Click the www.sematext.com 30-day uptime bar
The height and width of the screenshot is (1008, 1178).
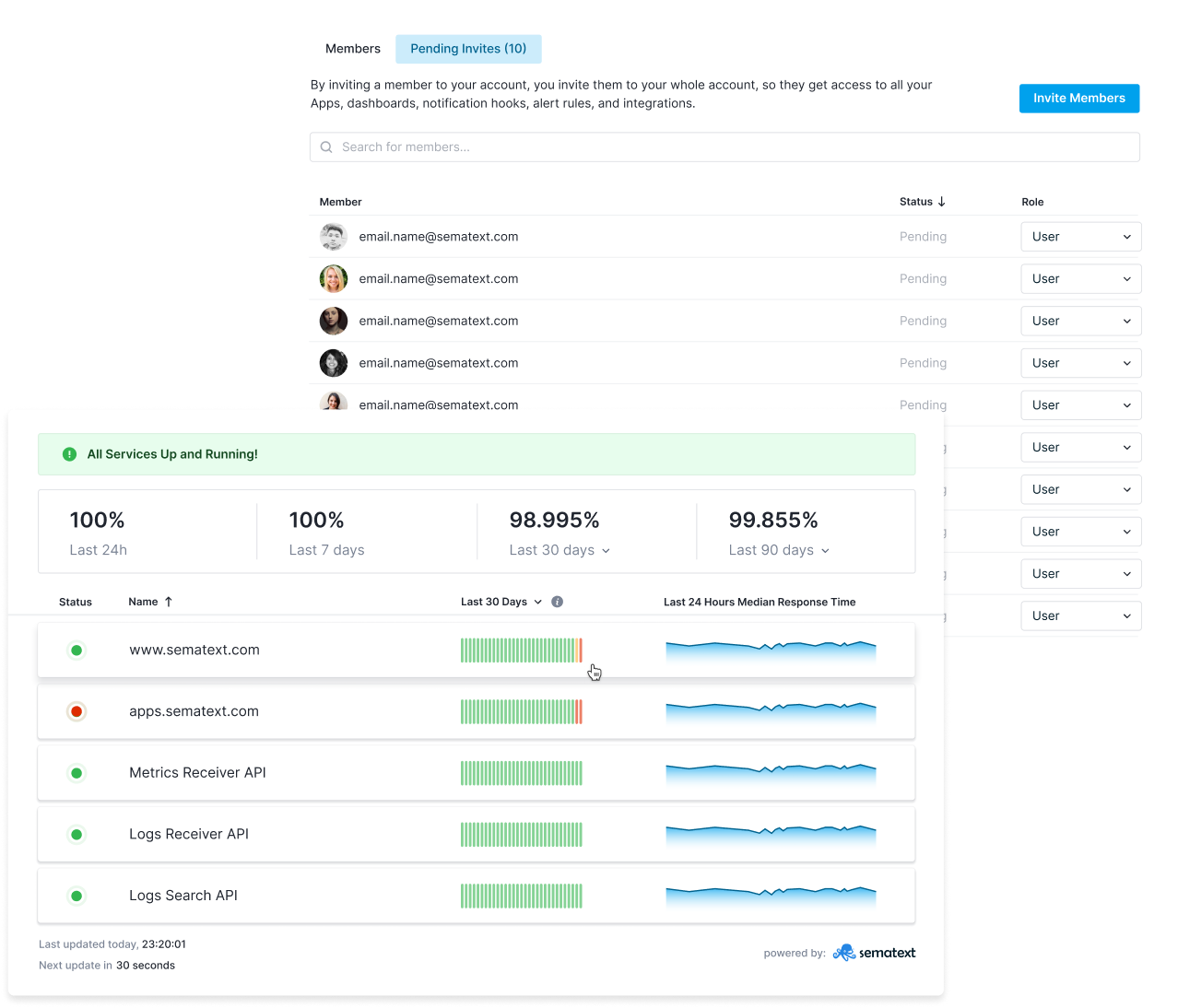[522, 651]
